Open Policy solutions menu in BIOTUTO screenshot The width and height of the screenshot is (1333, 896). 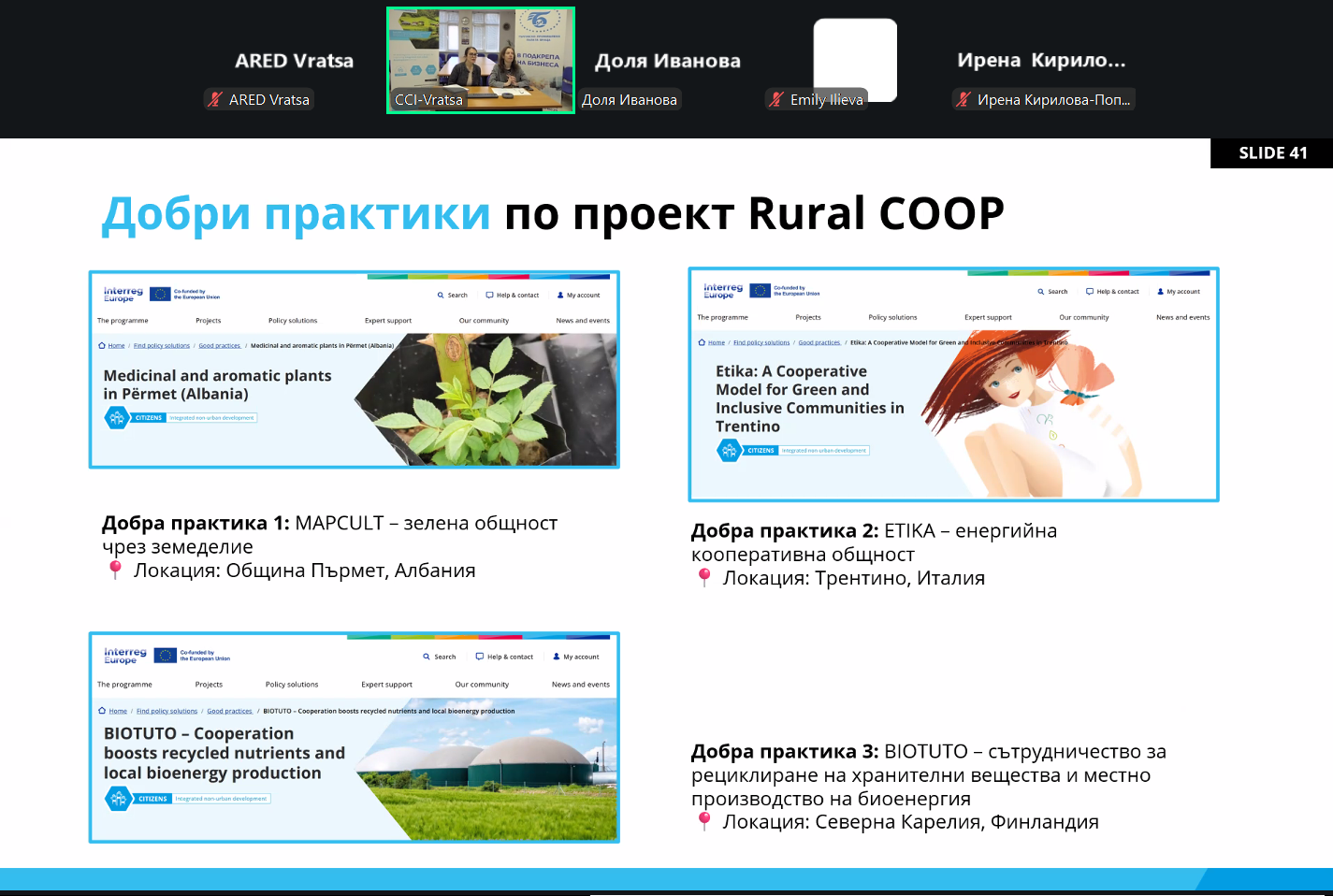292,685
